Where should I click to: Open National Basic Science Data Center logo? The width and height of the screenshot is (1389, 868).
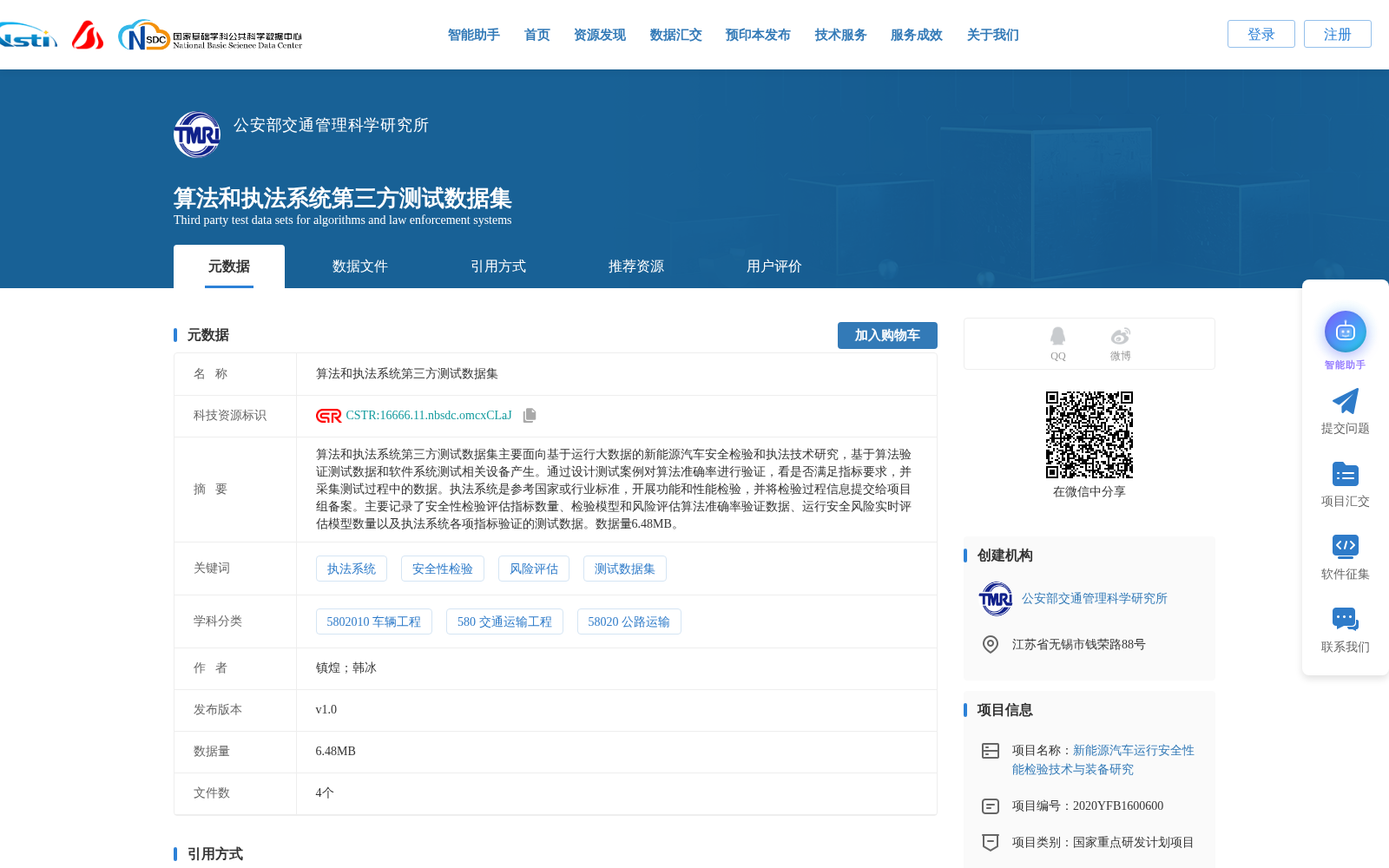[210, 36]
